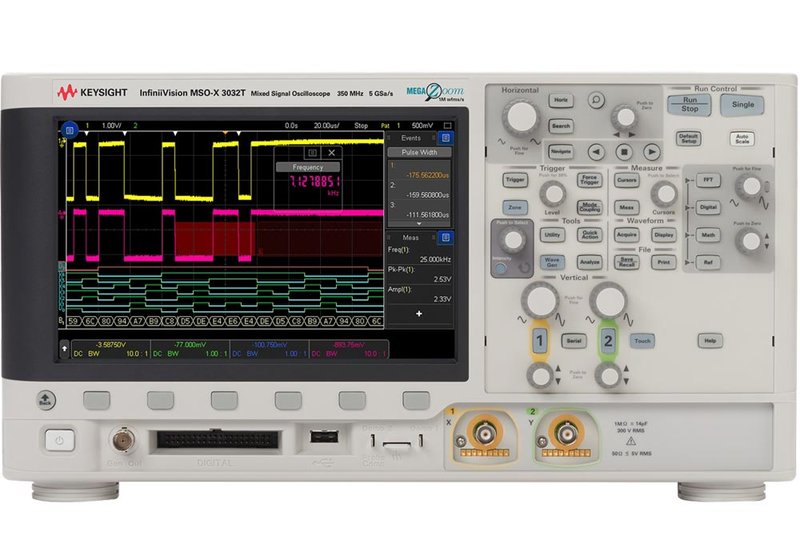Tap the Frequency label in counter popup

click(x=308, y=167)
